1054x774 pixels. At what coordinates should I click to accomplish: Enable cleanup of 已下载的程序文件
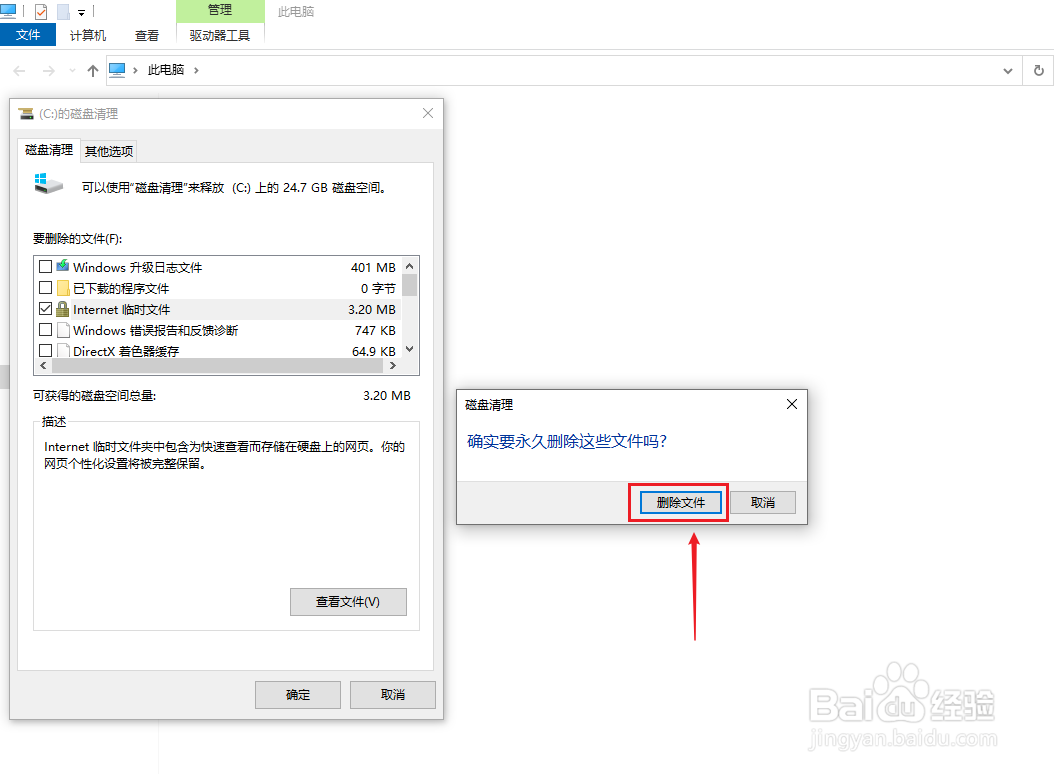(x=45, y=288)
